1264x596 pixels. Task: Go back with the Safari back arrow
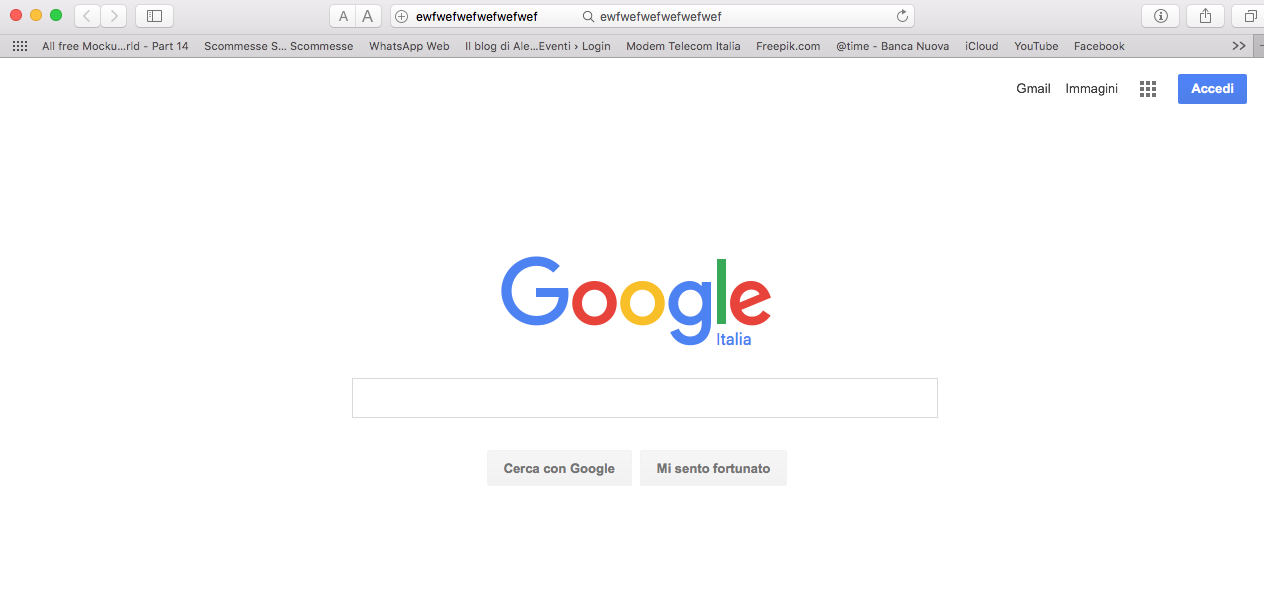(87, 16)
